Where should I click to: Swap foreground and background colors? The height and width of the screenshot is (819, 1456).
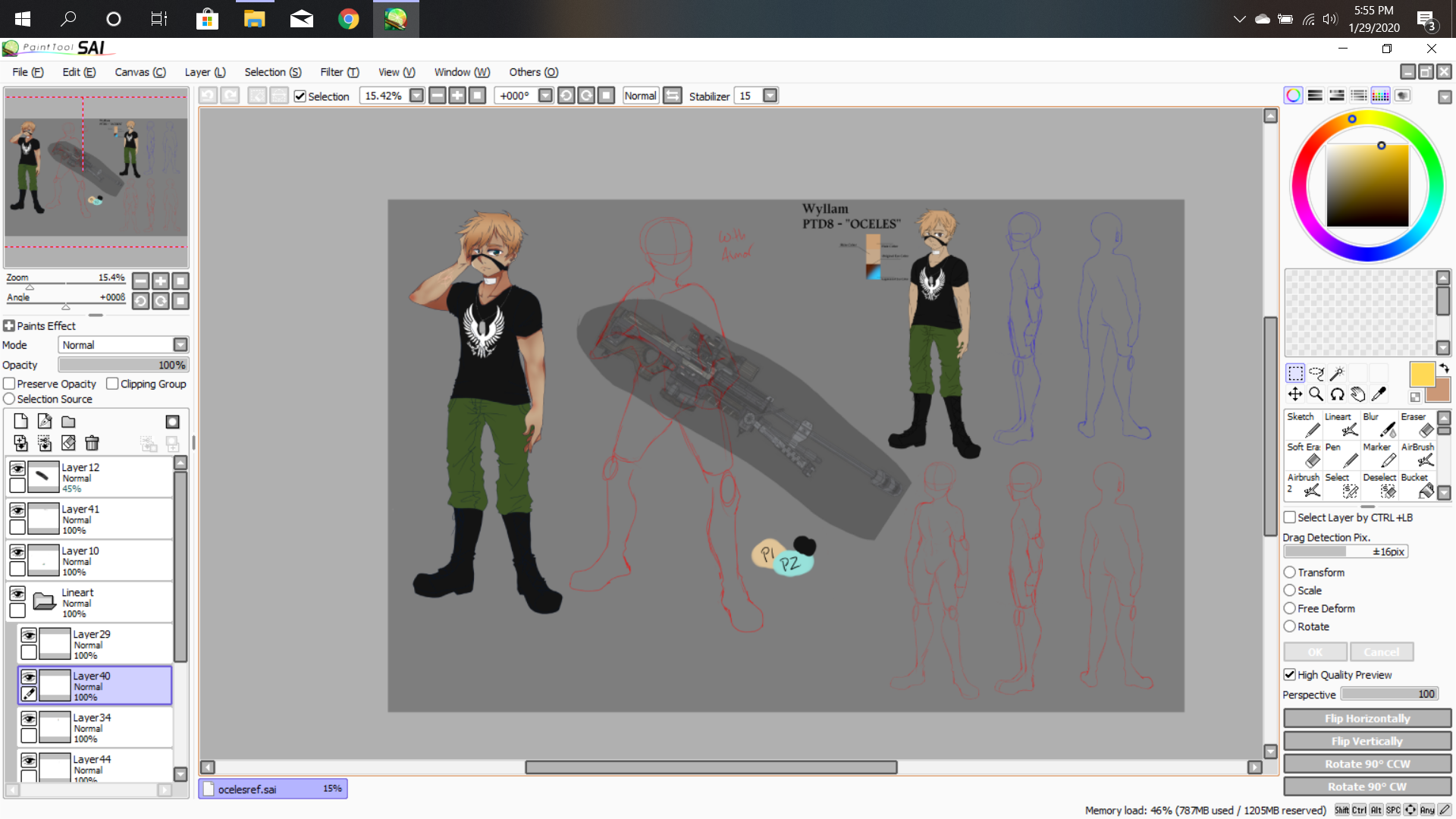click(x=1444, y=368)
